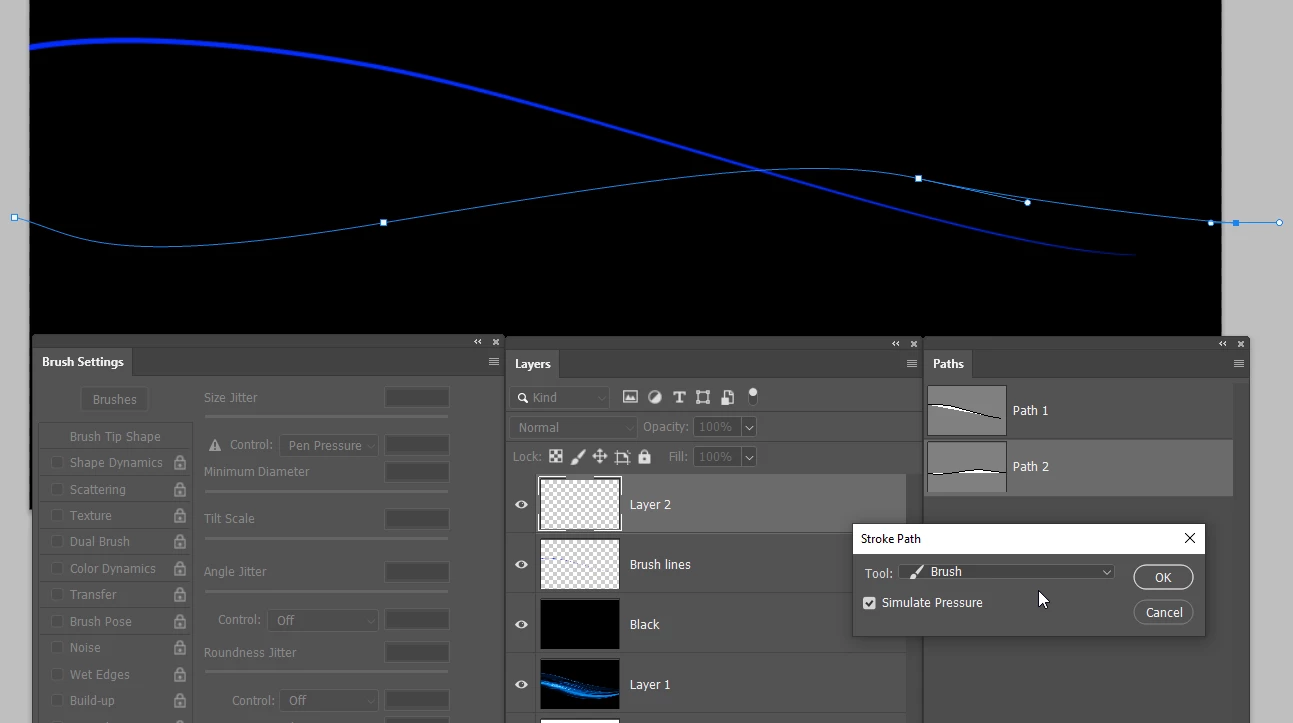Lock image pixels with brush icon
This screenshot has width=1293, height=723.
578,457
